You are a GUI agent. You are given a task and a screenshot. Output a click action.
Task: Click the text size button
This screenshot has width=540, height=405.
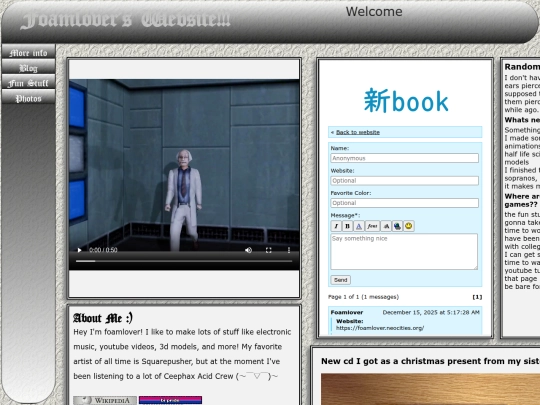click(x=386, y=226)
